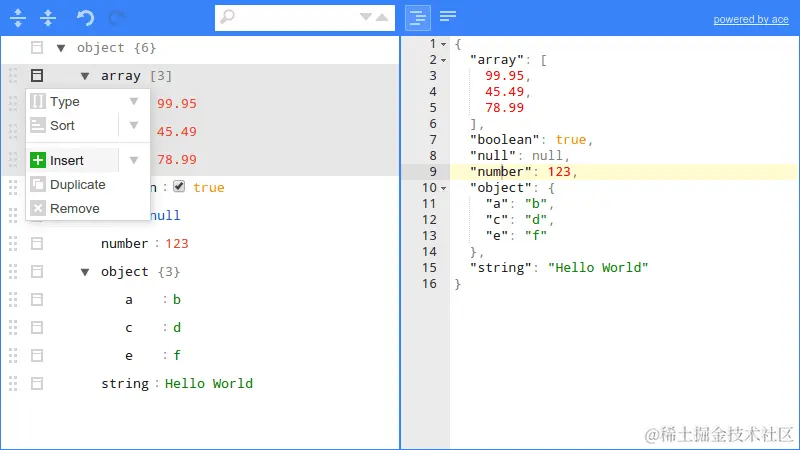Image resolution: width=800 pixels, height=450 pixels.
Task: Click the expand all fields icon
Action: (18, 18)
